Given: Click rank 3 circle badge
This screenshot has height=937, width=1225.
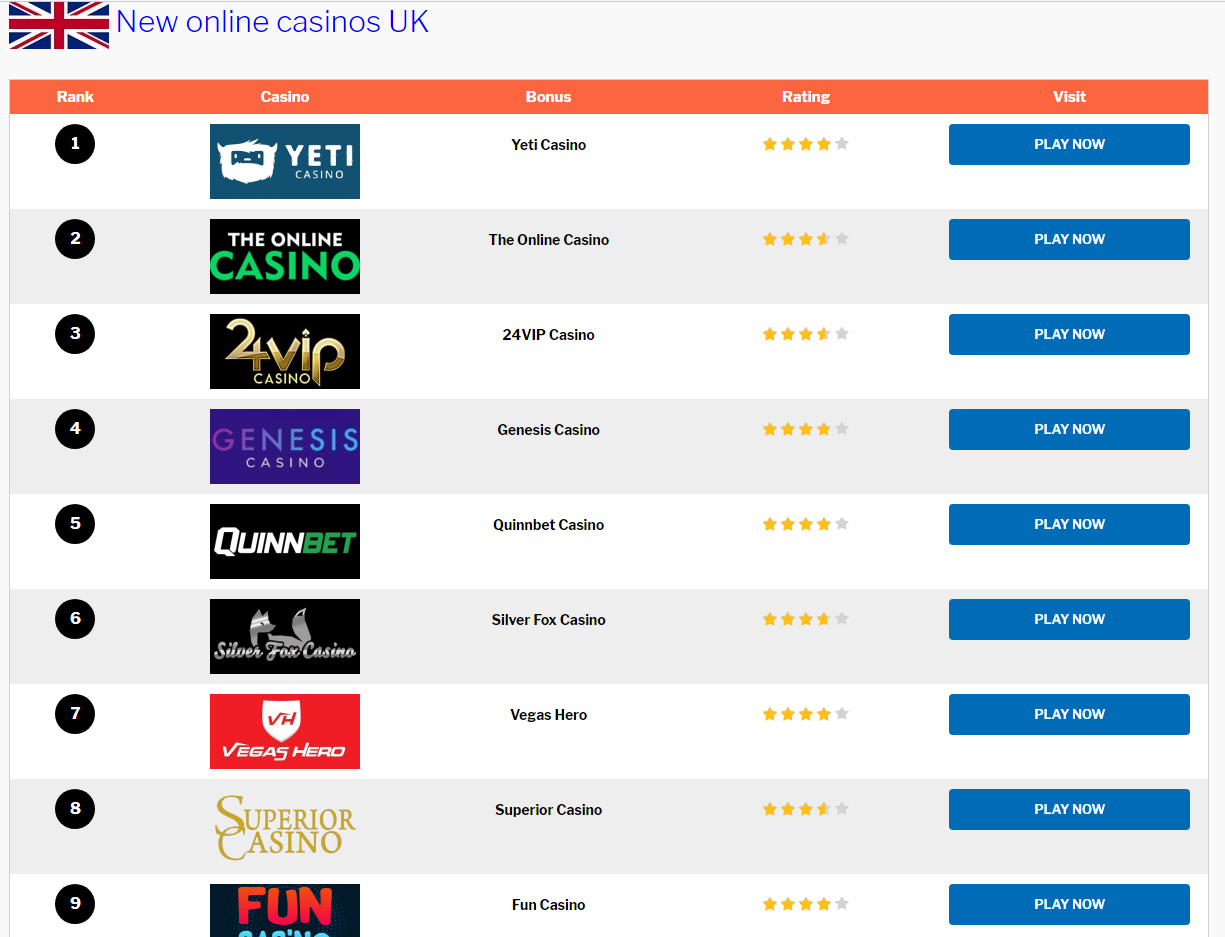Looking at the screenshot, I should [75, 334].
